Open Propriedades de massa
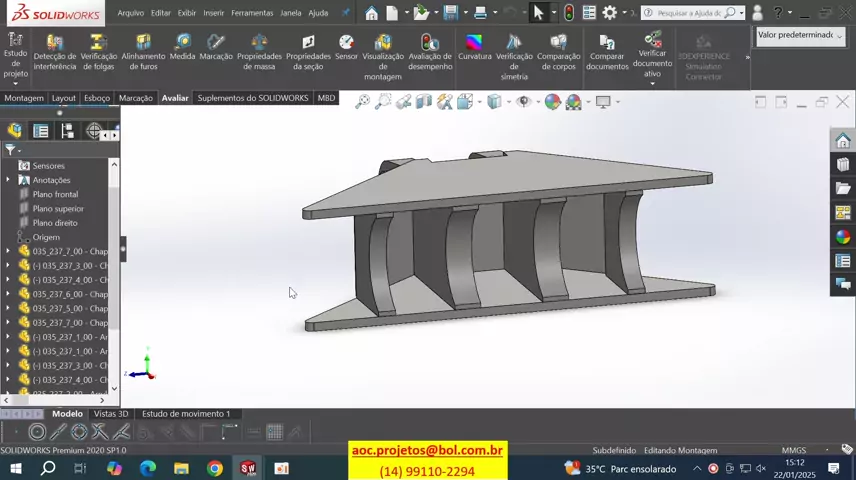 [x=259, y=49]
